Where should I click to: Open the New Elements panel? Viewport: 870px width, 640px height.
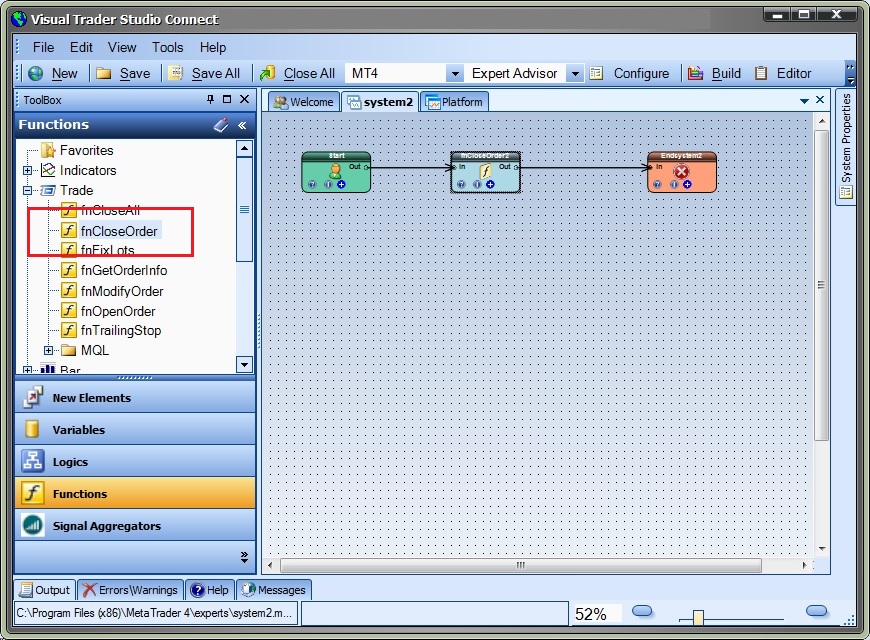[x=135, y=397]
